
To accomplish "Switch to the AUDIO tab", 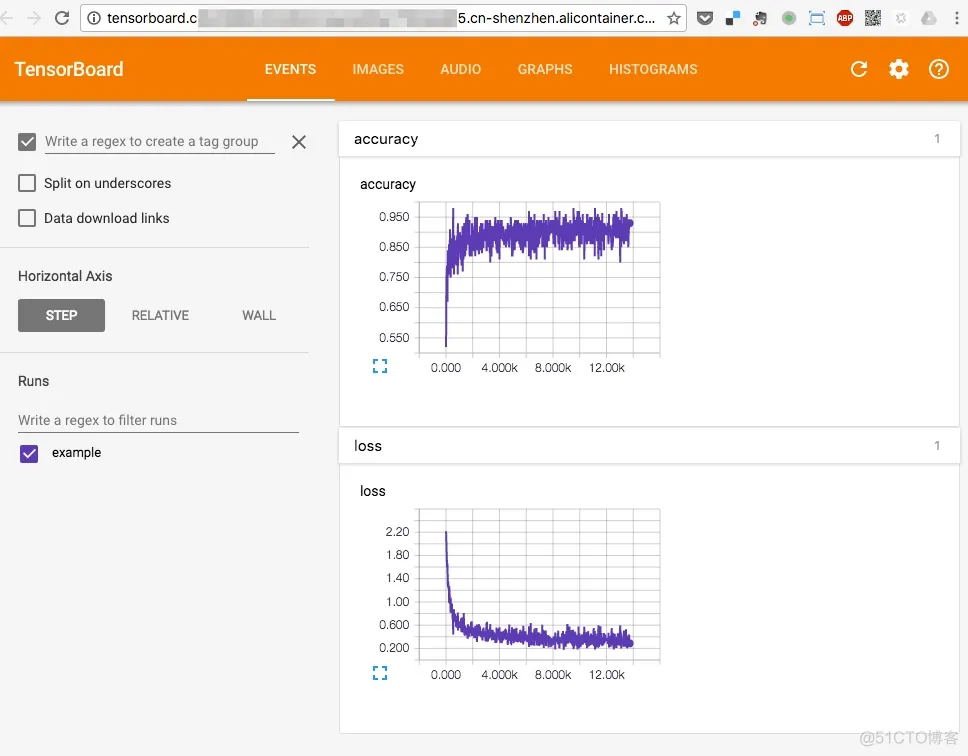I will pyautogui.click(x=461, y=69).
